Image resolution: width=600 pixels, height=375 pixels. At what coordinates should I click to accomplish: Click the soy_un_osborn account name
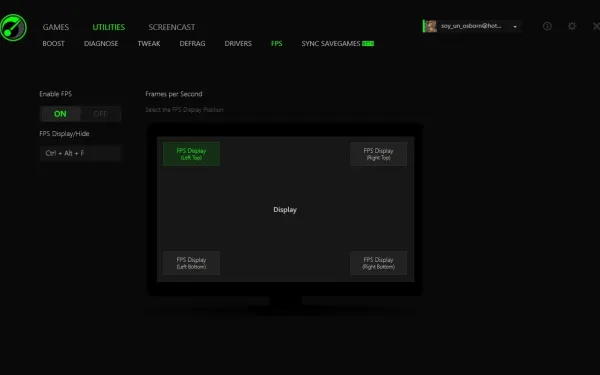coord(471,26)
